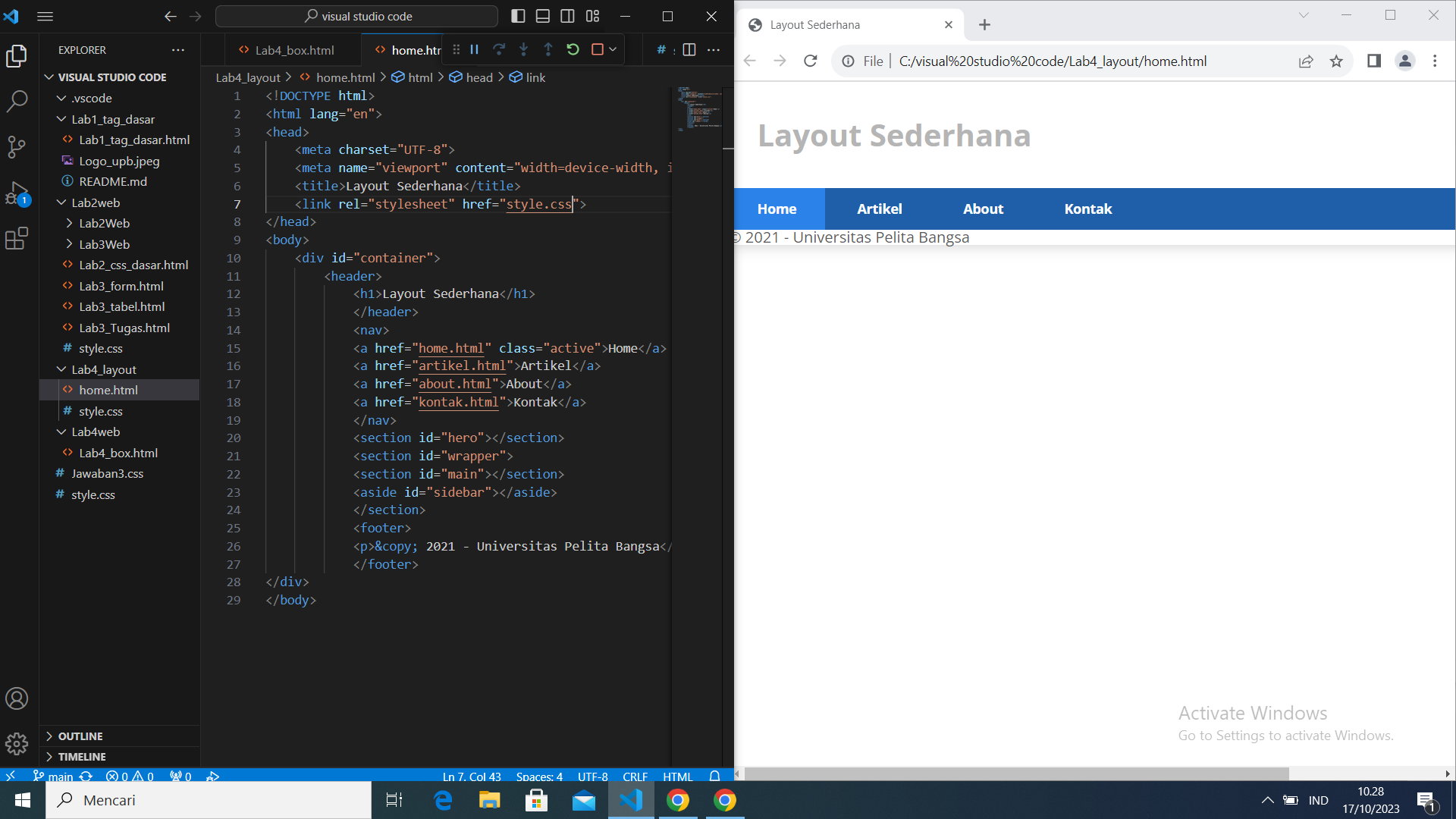Viewport: 1456px width, 819px height.
Task: Collapse the Lab4_layout folder
Action: coord(103,369)
